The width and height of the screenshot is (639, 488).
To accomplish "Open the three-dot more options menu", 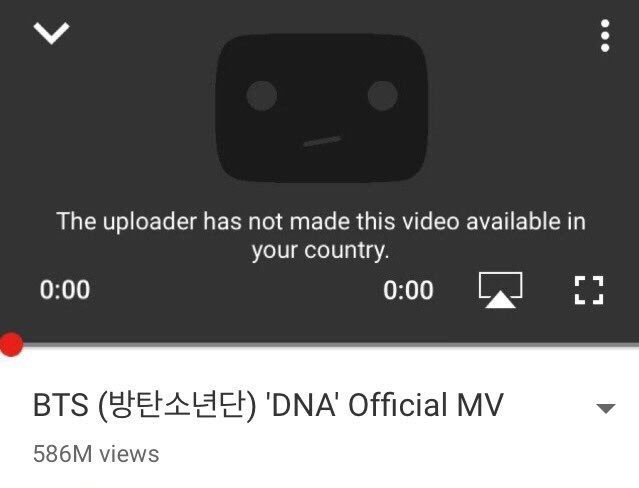I will pos(605,35).
